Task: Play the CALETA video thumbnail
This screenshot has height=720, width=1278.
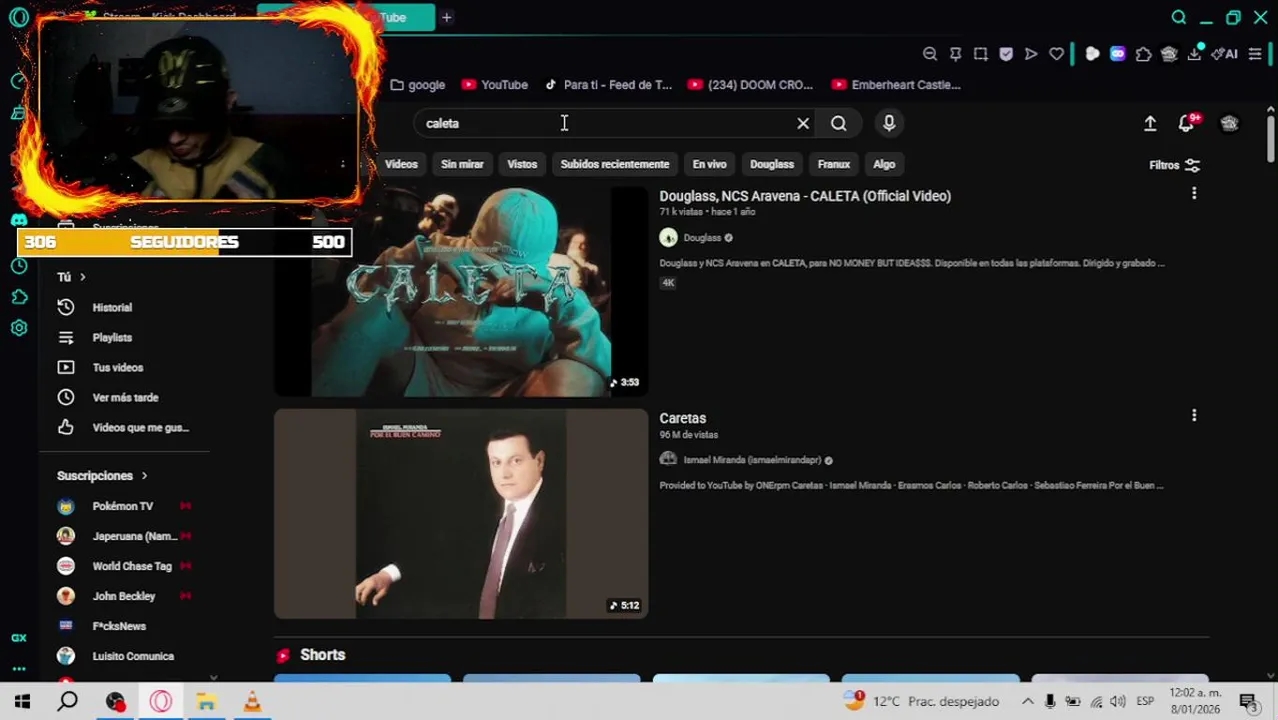Action: point(461,291)
